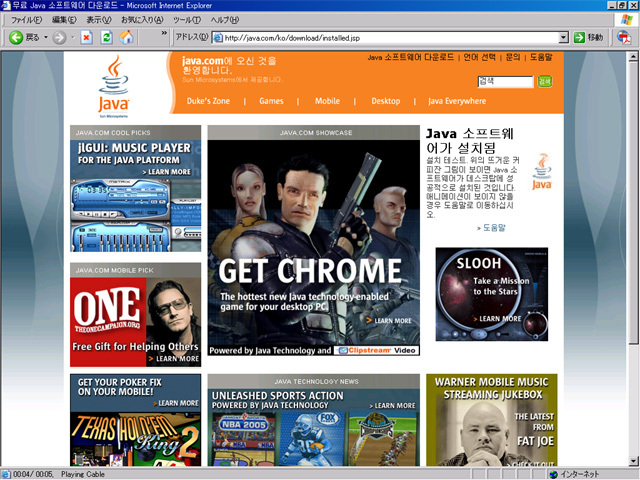Click the Acrobat PDF toolbar icon

coord(623,38)
